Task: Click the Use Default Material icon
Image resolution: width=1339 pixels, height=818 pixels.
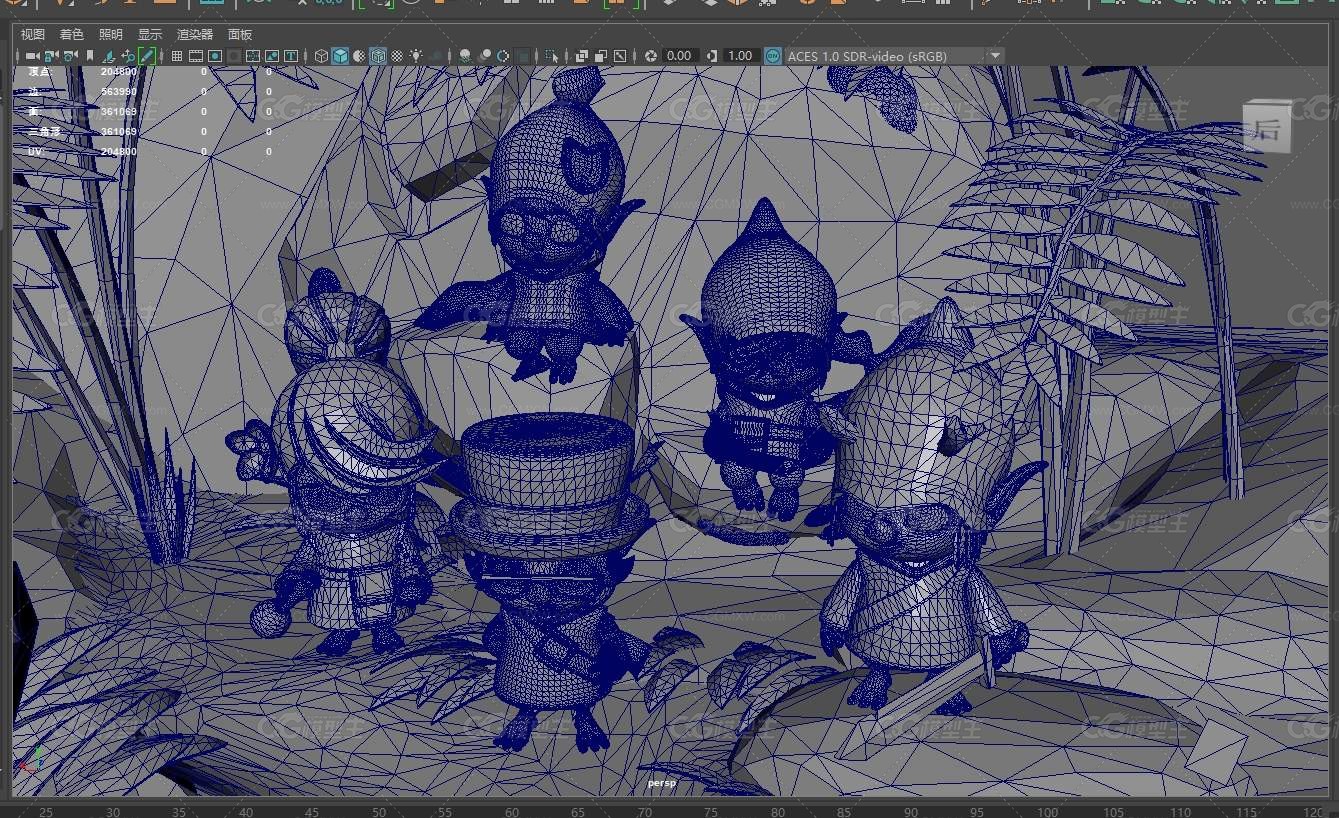Action: point(359,56)
